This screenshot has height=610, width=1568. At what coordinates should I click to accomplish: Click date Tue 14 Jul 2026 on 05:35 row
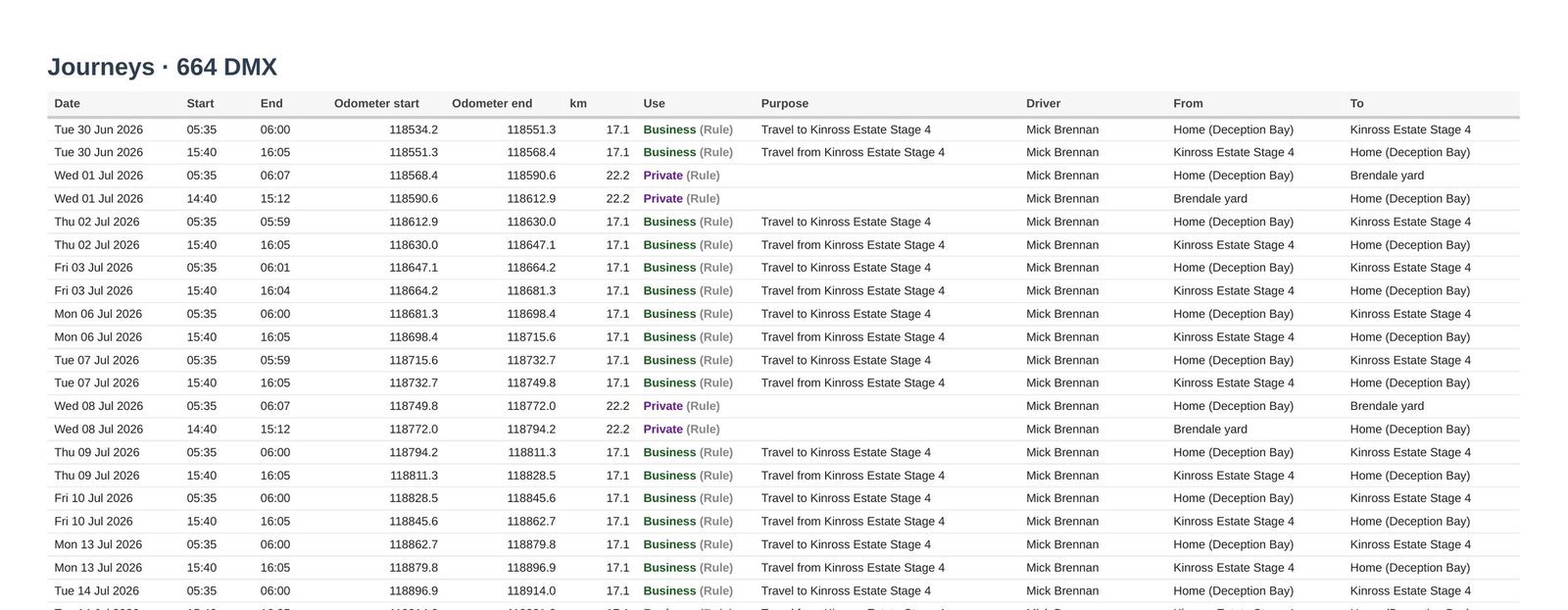tap(97, 590)
